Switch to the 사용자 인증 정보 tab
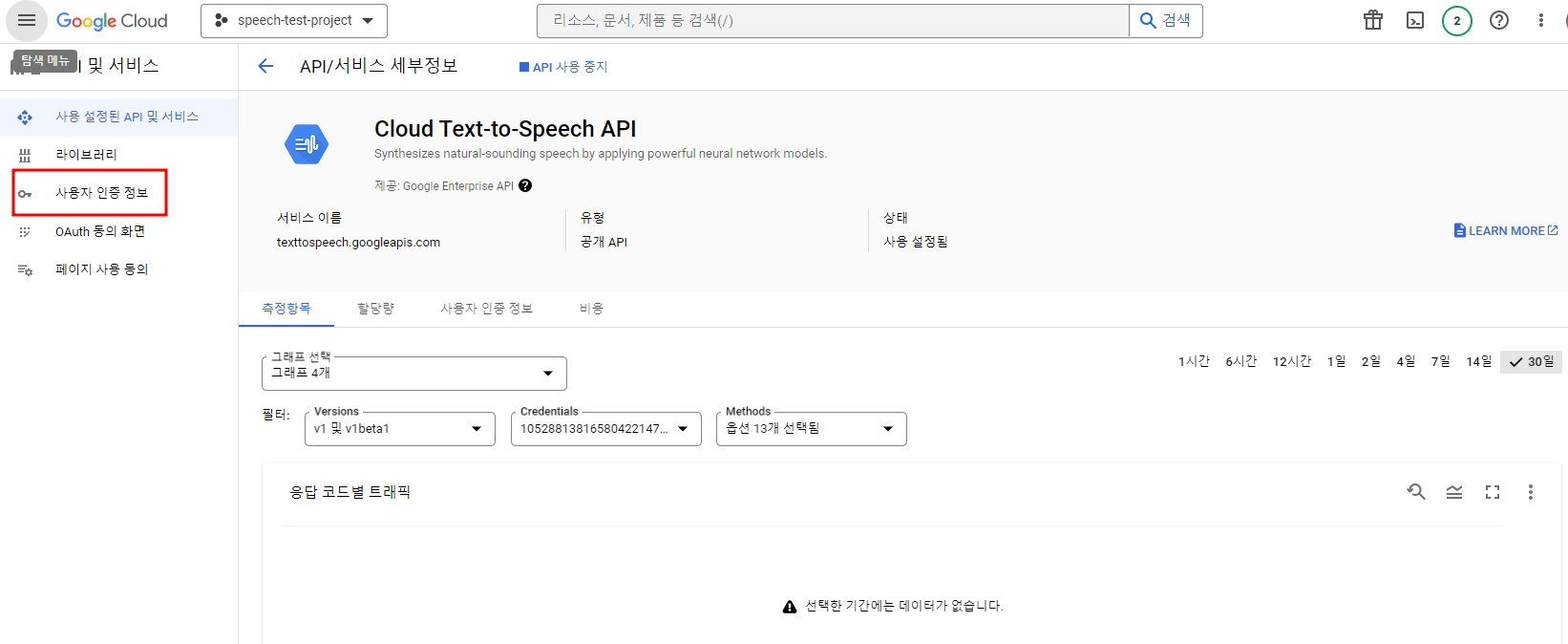This screenshot has height=644, width=1568. pos(486,309)
